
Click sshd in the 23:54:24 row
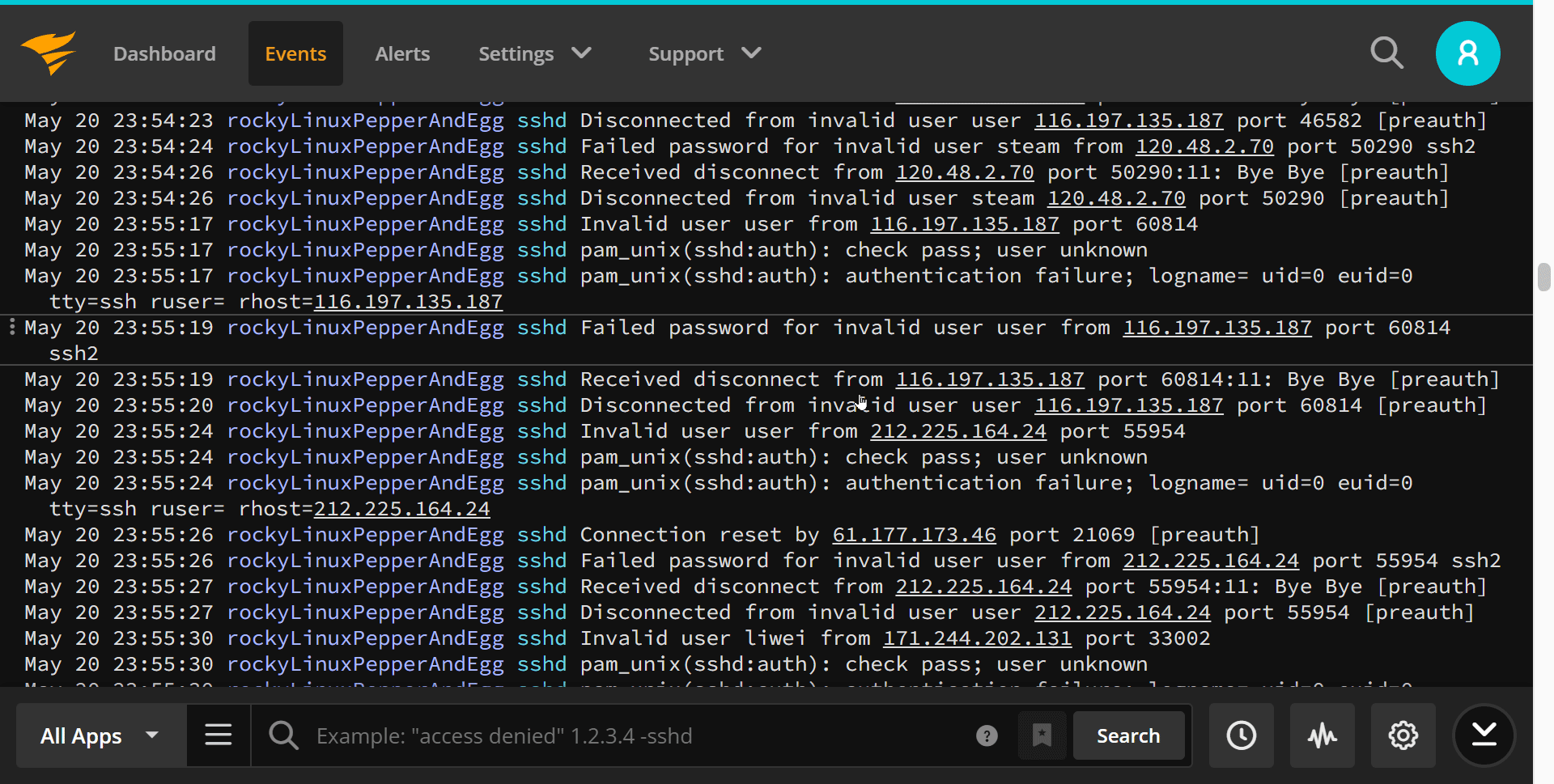pyautogui.click(x=541, y=146)
